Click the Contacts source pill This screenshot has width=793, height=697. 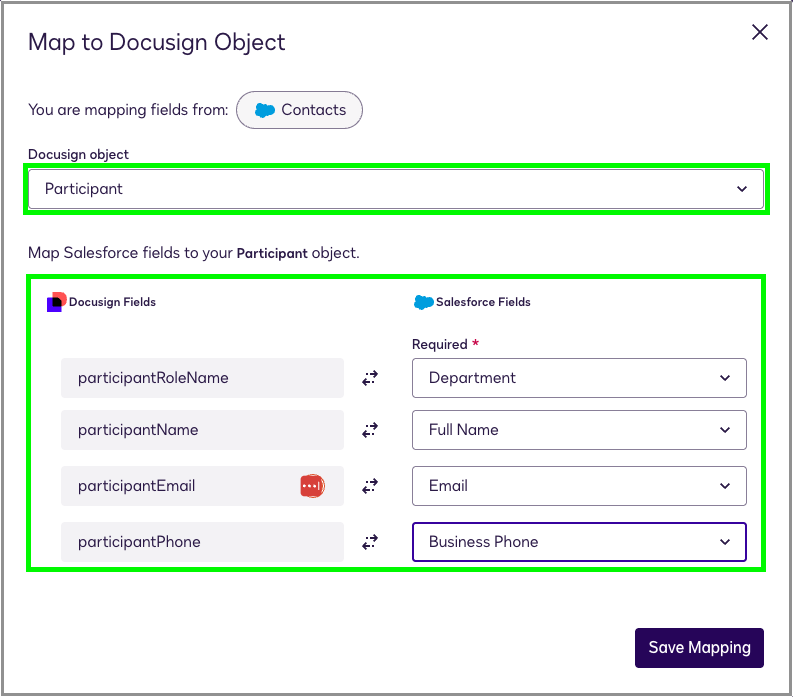[x=299, y=110]
